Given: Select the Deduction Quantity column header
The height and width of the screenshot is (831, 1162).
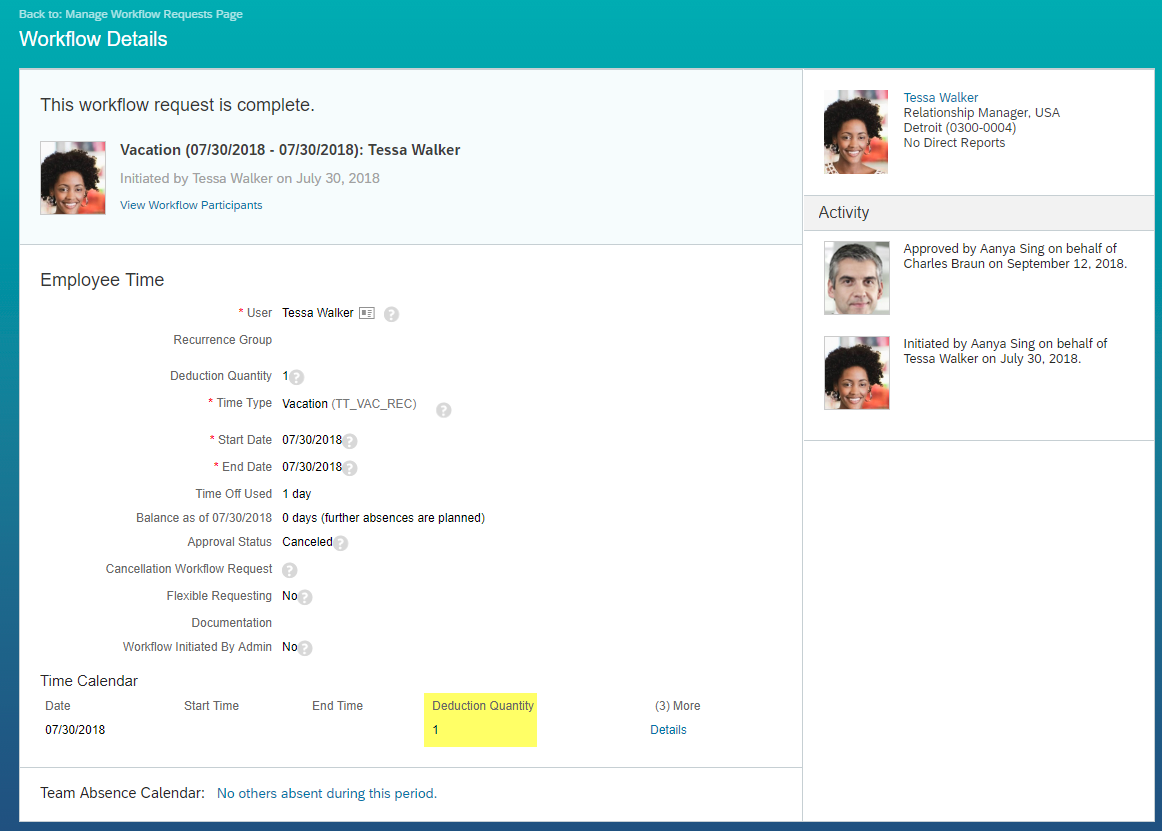Looking at the screenshot, I should 482,706.
